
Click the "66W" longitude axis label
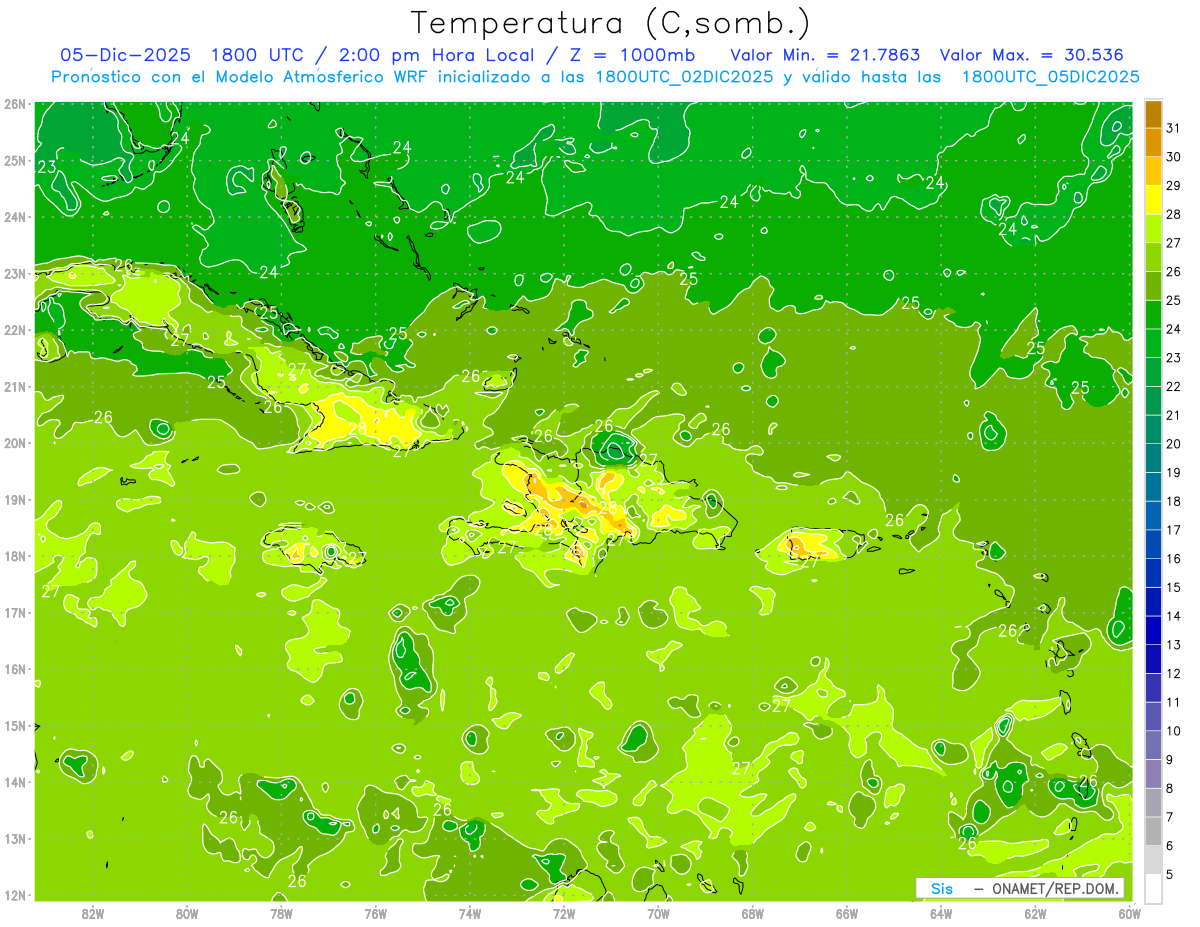click(847, 913)
